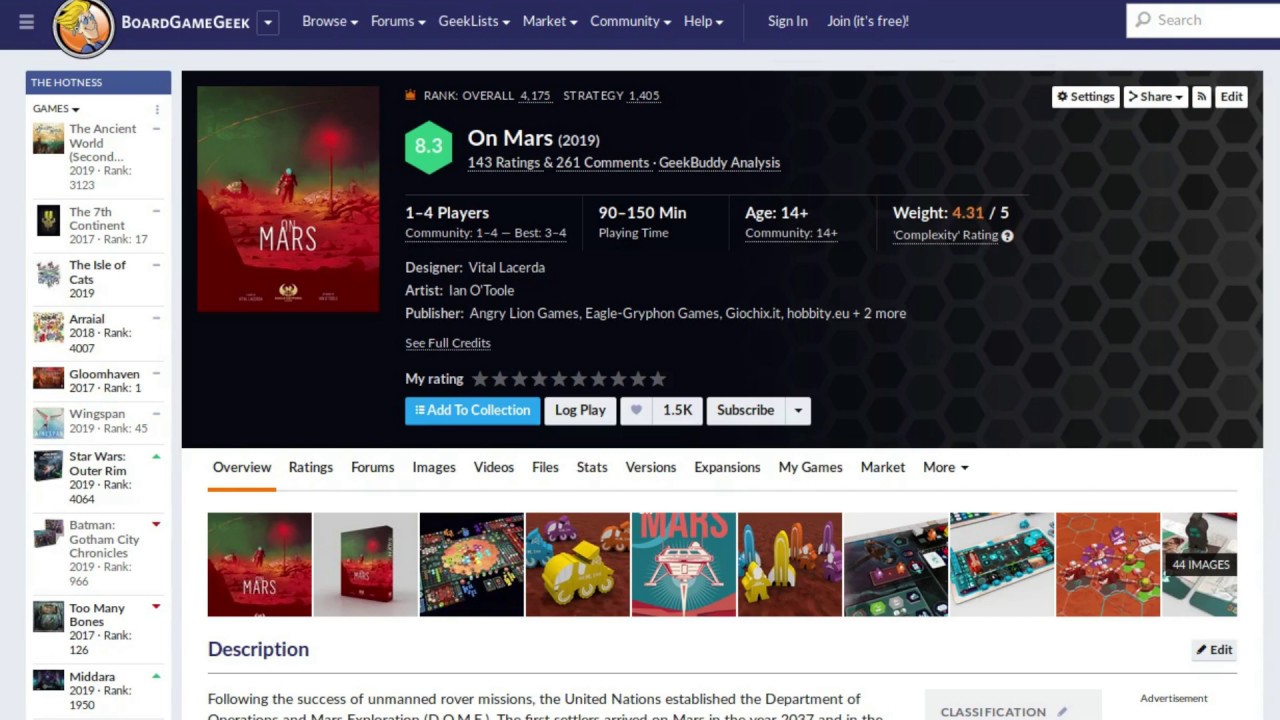
Task: Click the CLASSIFICATION edit pencil icon
Action: (1062, 712)
